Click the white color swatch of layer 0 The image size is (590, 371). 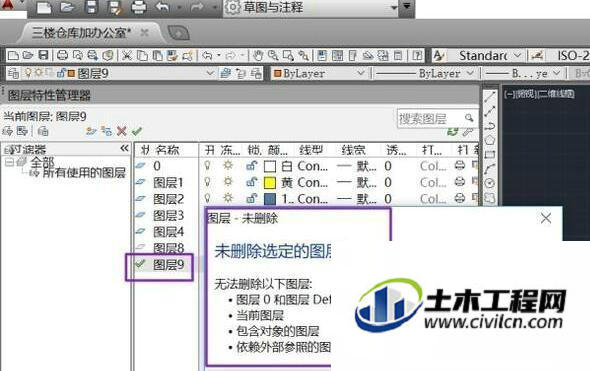[x=270, y=166]
